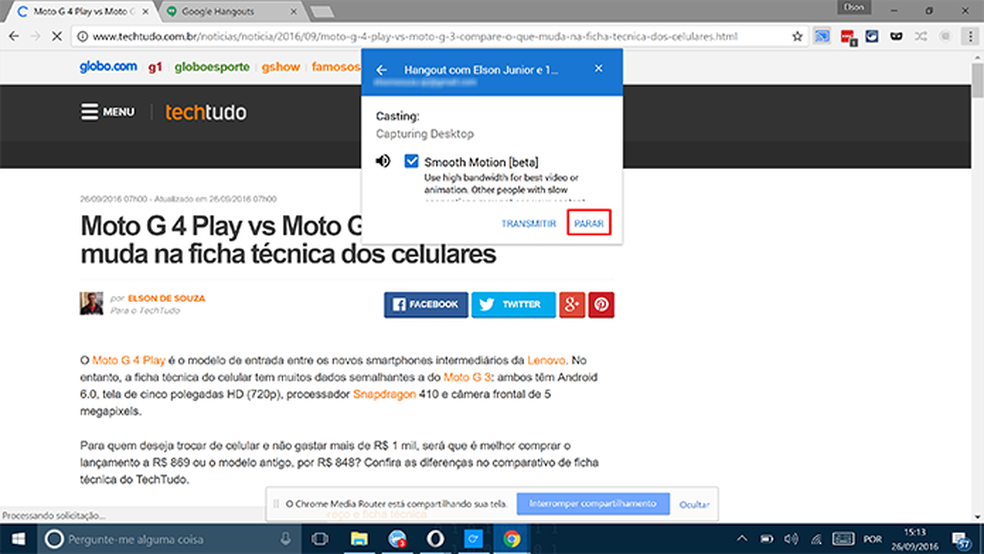The width and height of the screenshot is (984, 554).
Task: Open Chrome from the taskbar
Action: (511, 539)
